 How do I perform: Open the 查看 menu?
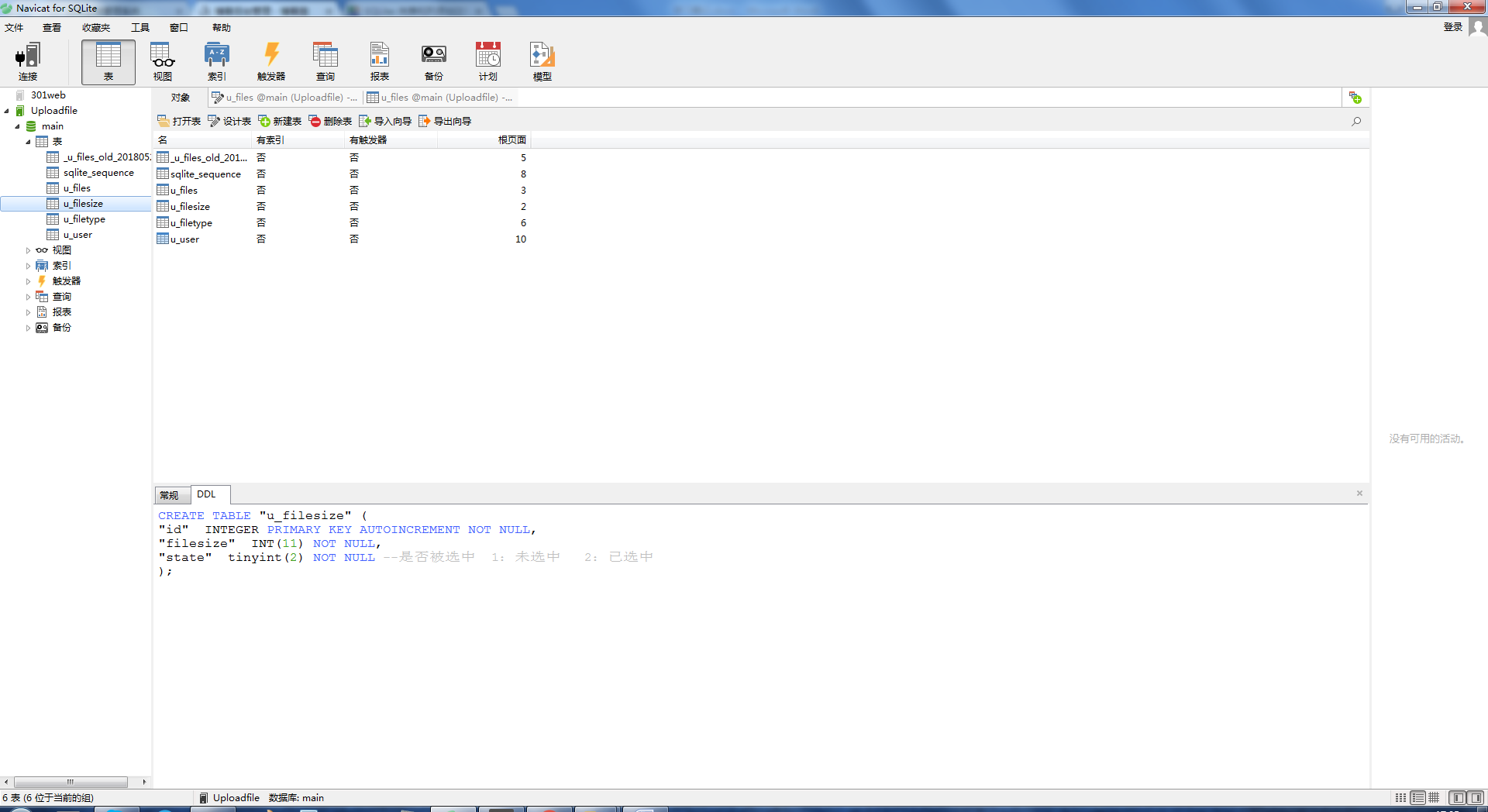52,28
